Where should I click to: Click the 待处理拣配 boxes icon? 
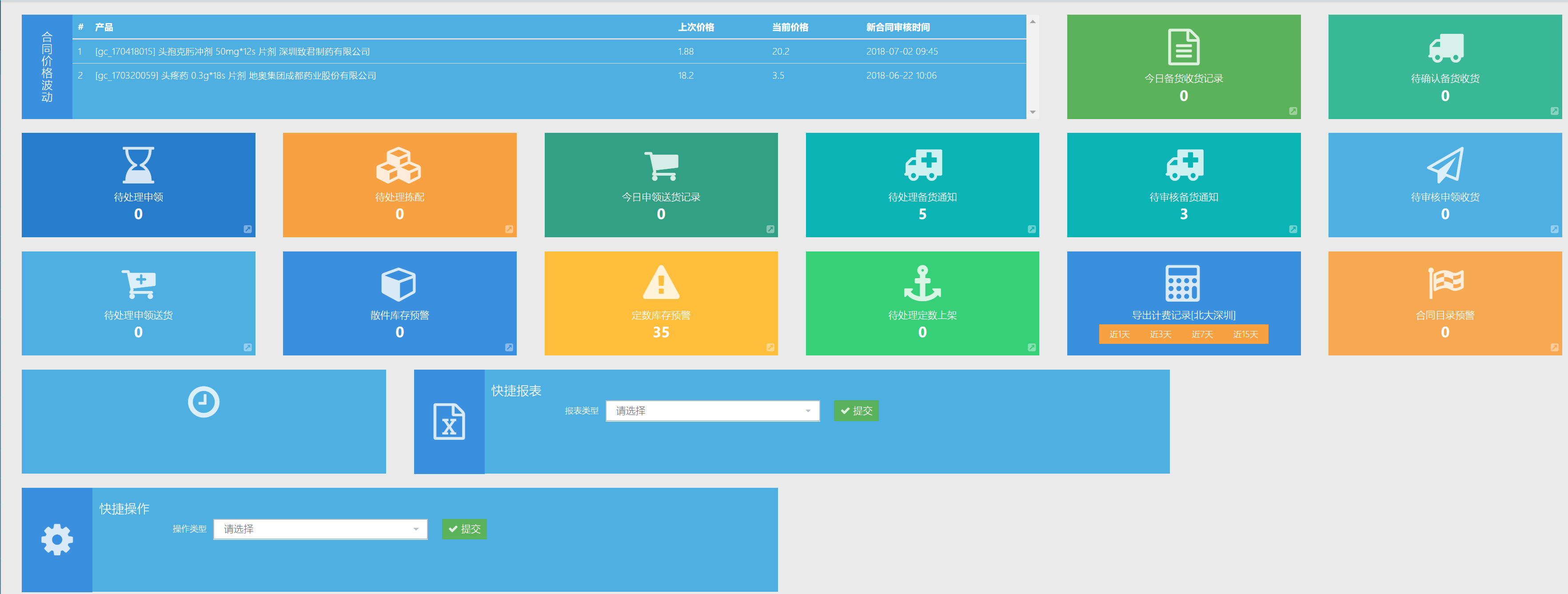tap(399, 165)
